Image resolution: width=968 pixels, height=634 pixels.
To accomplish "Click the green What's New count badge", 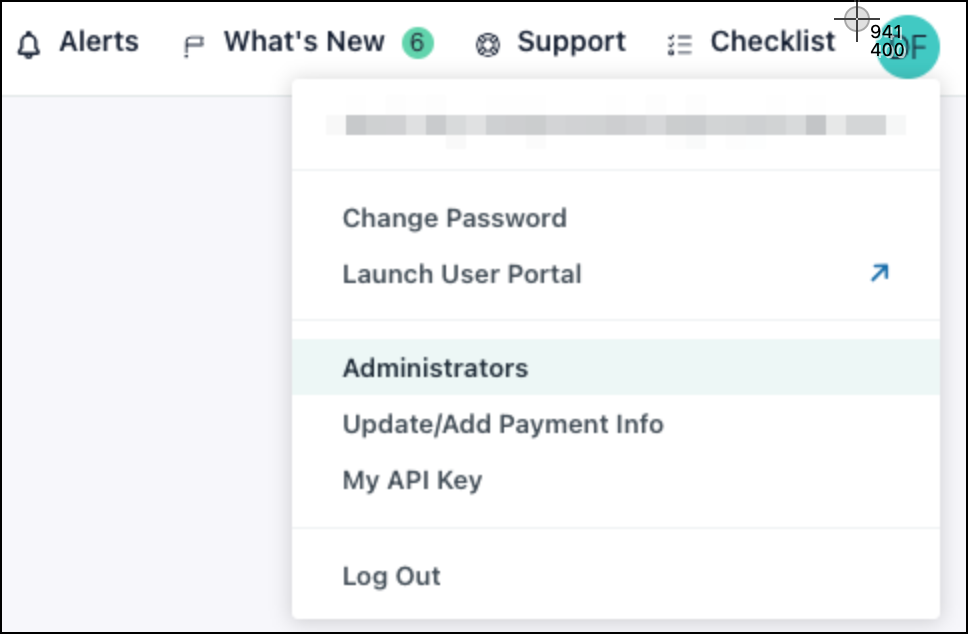I will click(418, 43).
